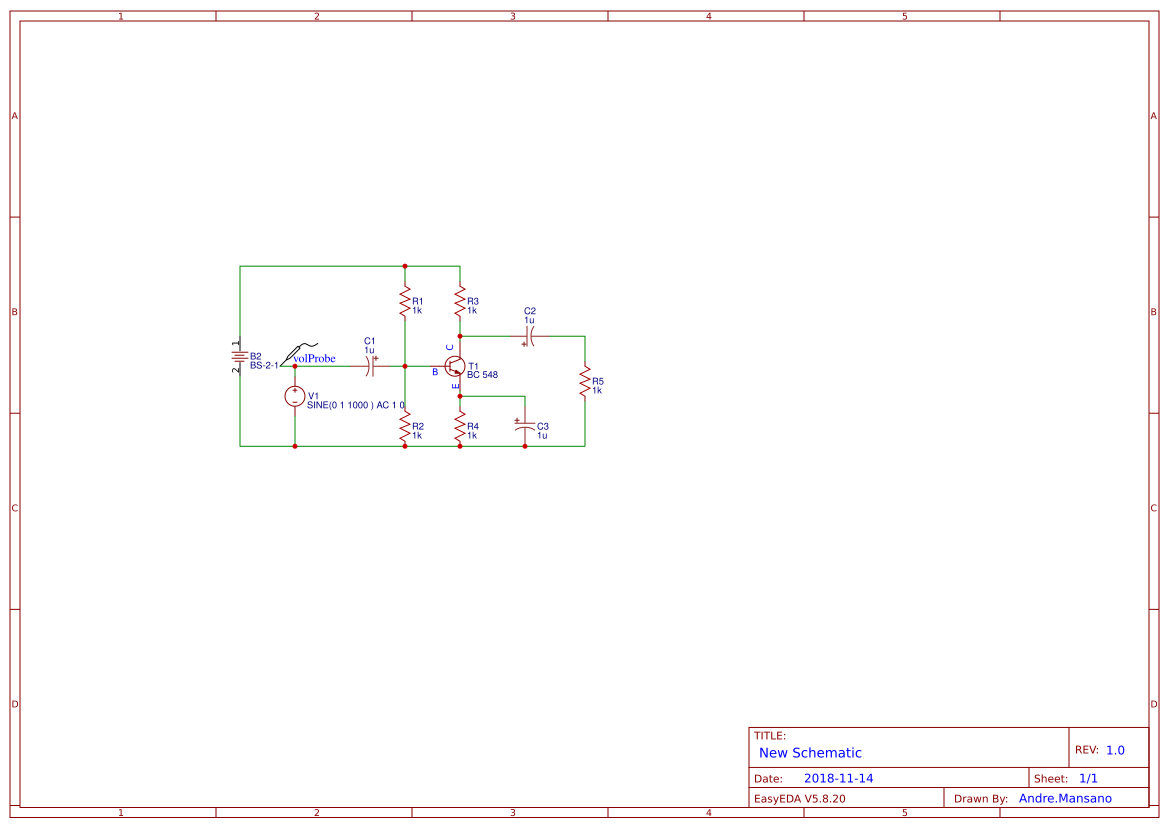1169x828 pixels.
Task: Select the electrolytic capacitor C1 symbol
Action: [370, 368]
